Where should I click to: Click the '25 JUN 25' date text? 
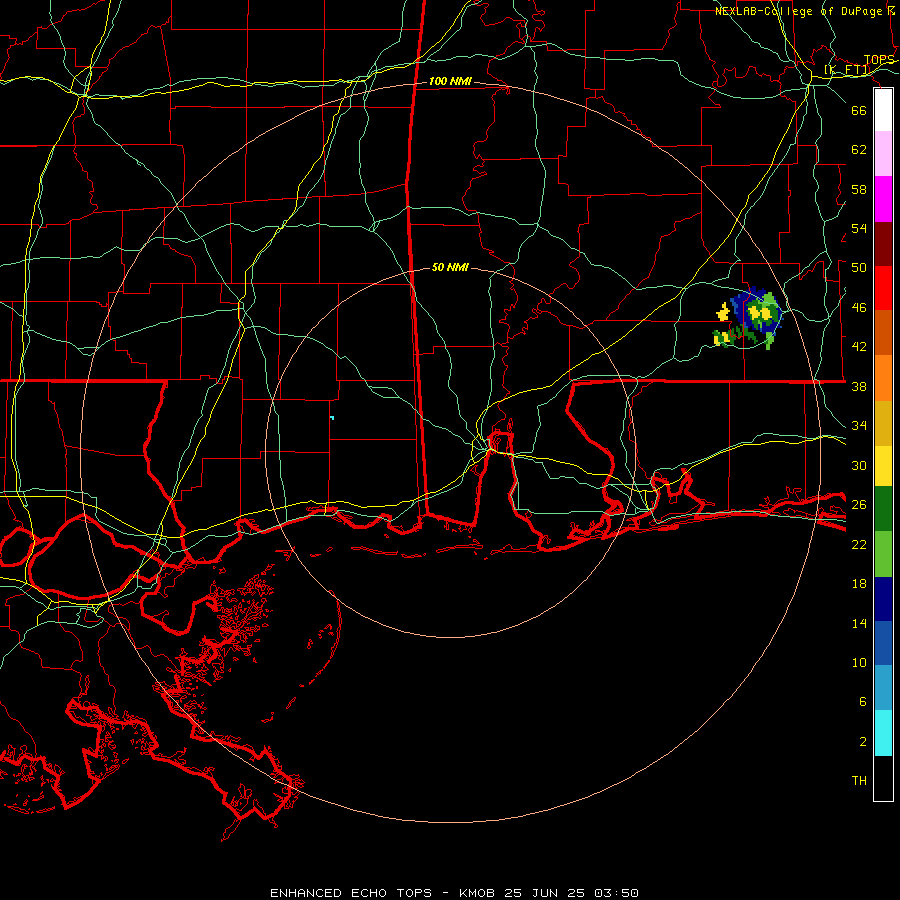click(545, 893)
